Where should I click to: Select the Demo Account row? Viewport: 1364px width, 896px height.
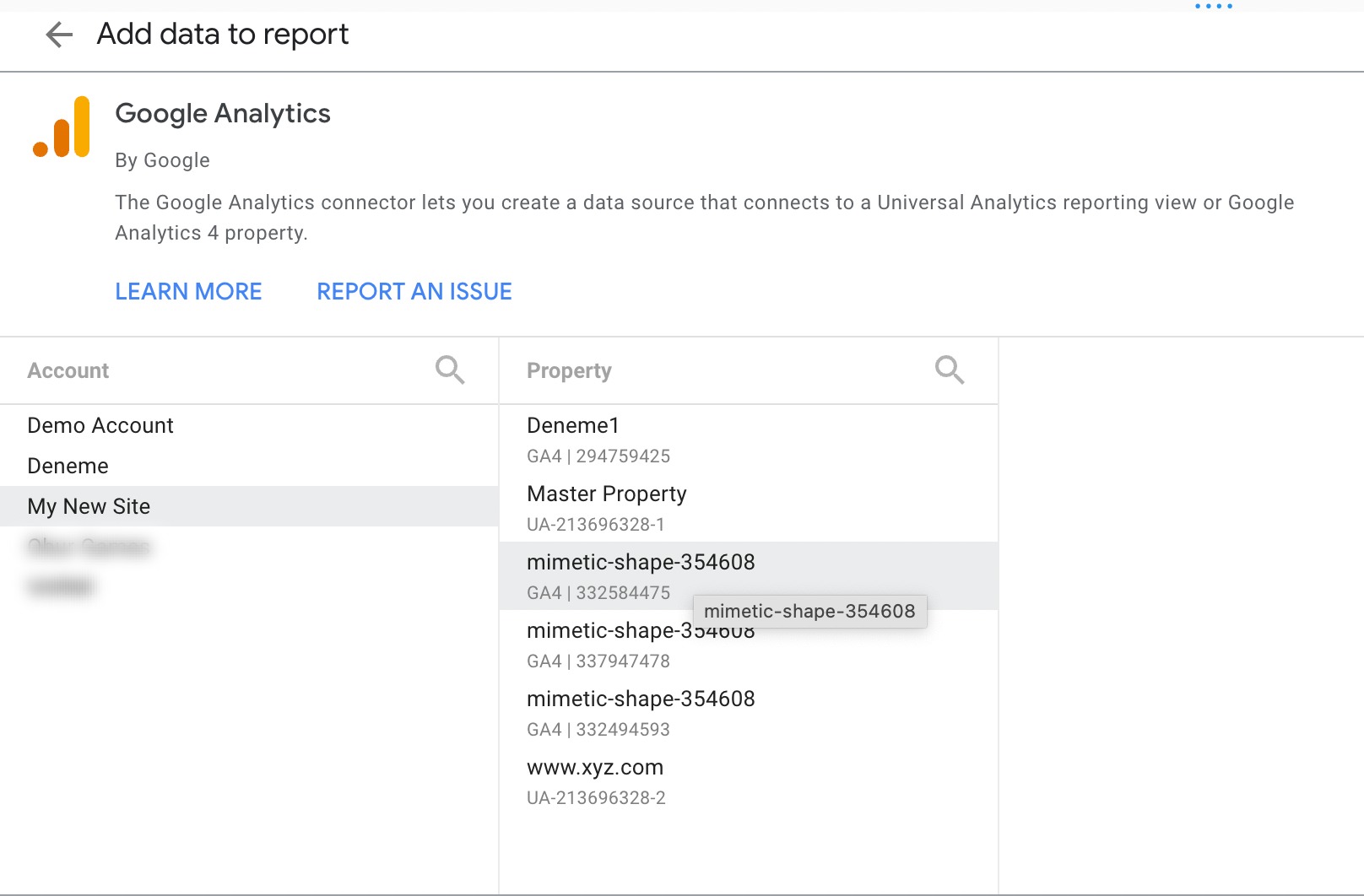coord(249,425)
